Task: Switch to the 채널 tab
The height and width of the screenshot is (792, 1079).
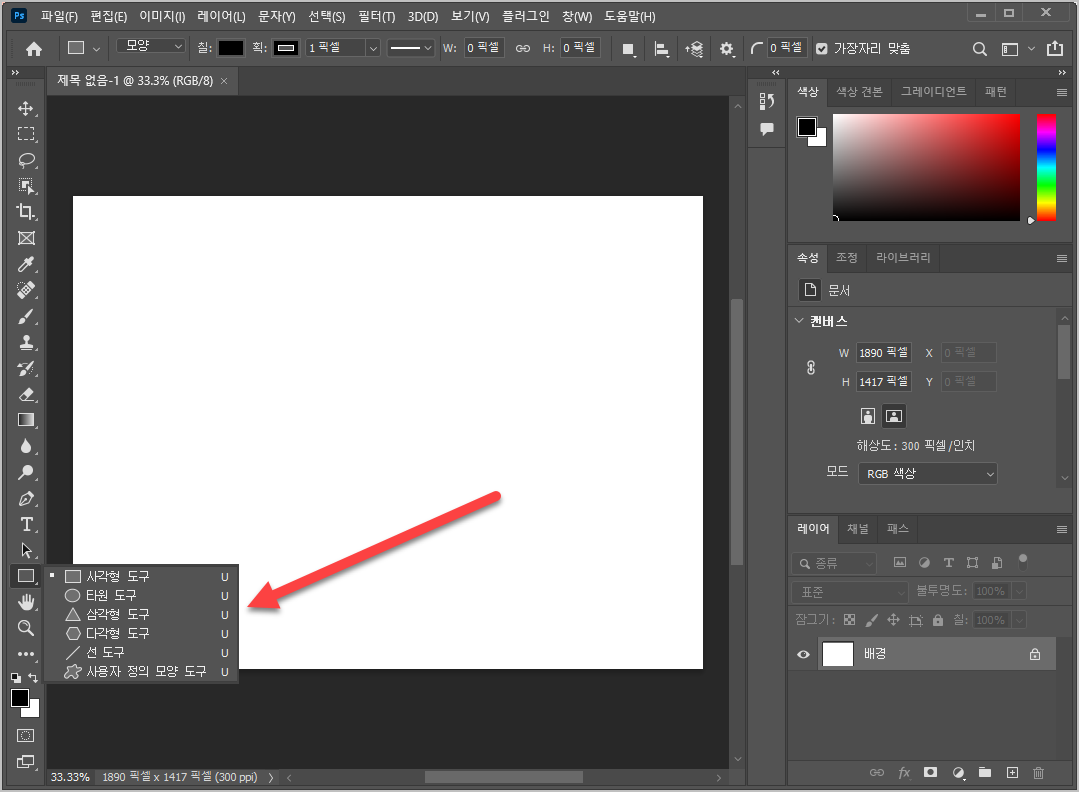Action: 857,528
